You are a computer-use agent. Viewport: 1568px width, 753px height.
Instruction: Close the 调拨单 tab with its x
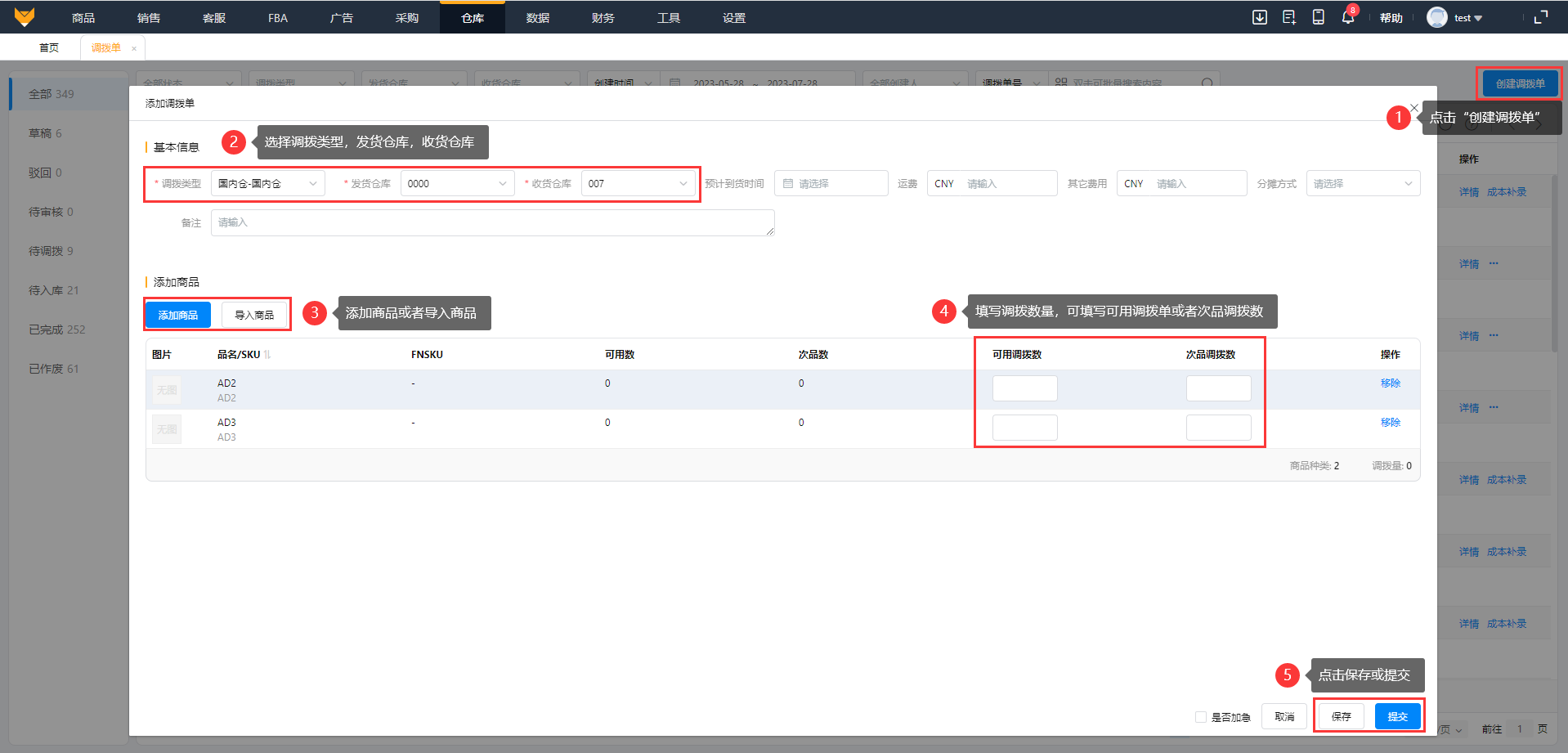point(134,48)
